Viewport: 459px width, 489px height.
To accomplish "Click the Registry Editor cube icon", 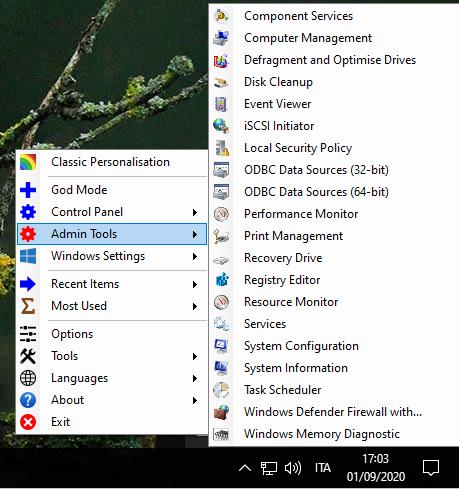I will (221, 280).
